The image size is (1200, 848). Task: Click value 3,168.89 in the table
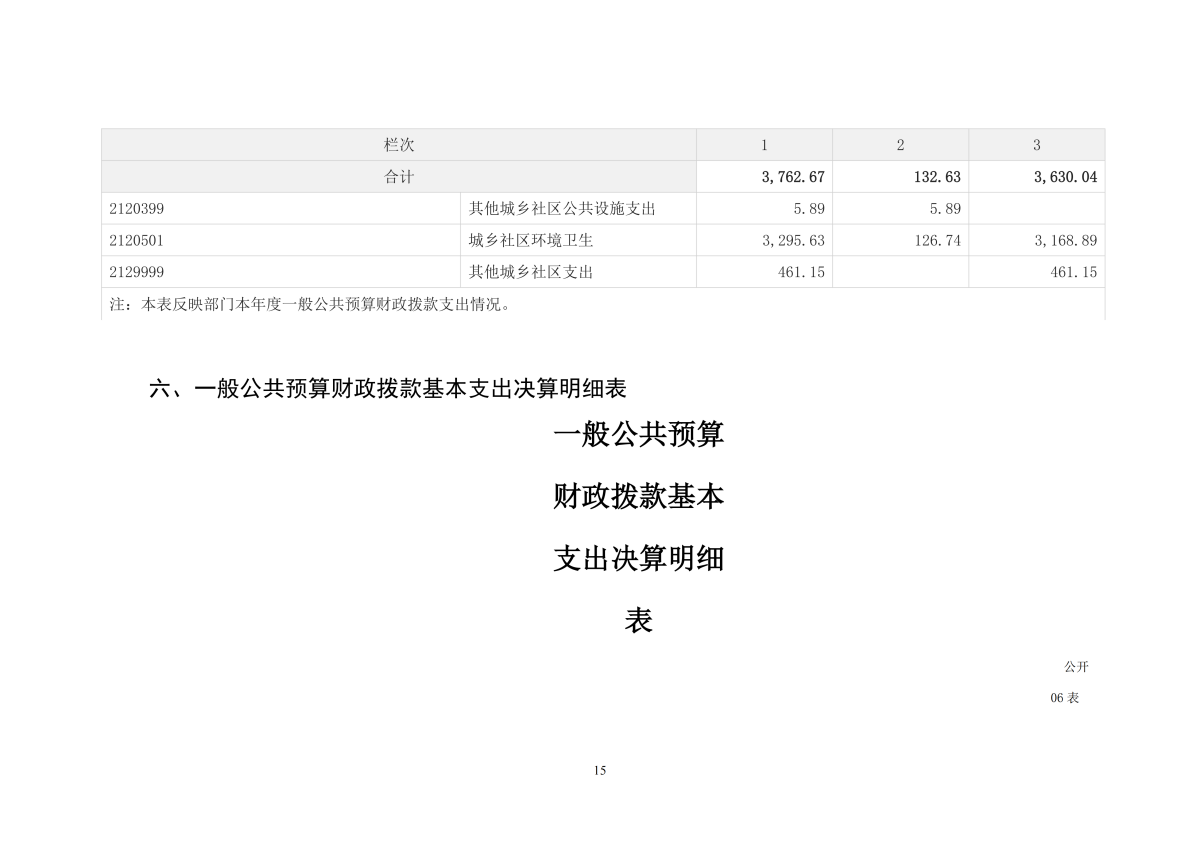(1037, 240)
